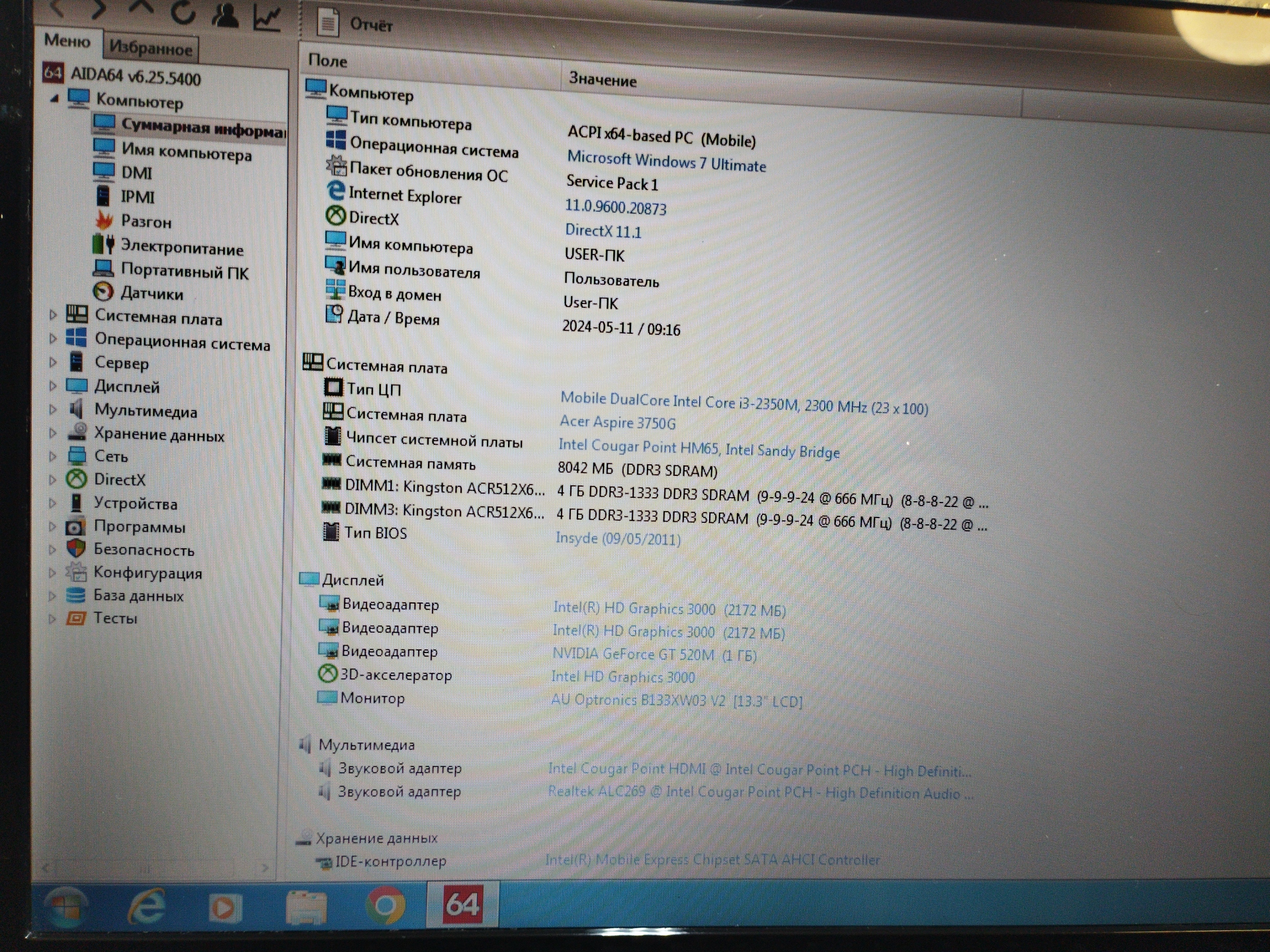Expand the Сеть tree node
The width and height of the screenshot is (1270, 952).
click(53, 456)
